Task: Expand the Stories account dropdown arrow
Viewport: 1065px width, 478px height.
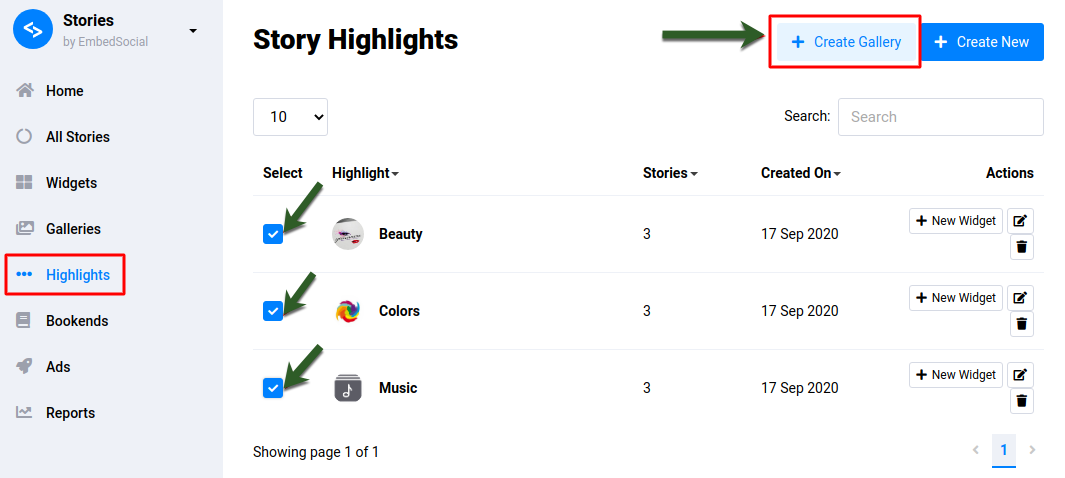Action: click(x=193, y=31)
